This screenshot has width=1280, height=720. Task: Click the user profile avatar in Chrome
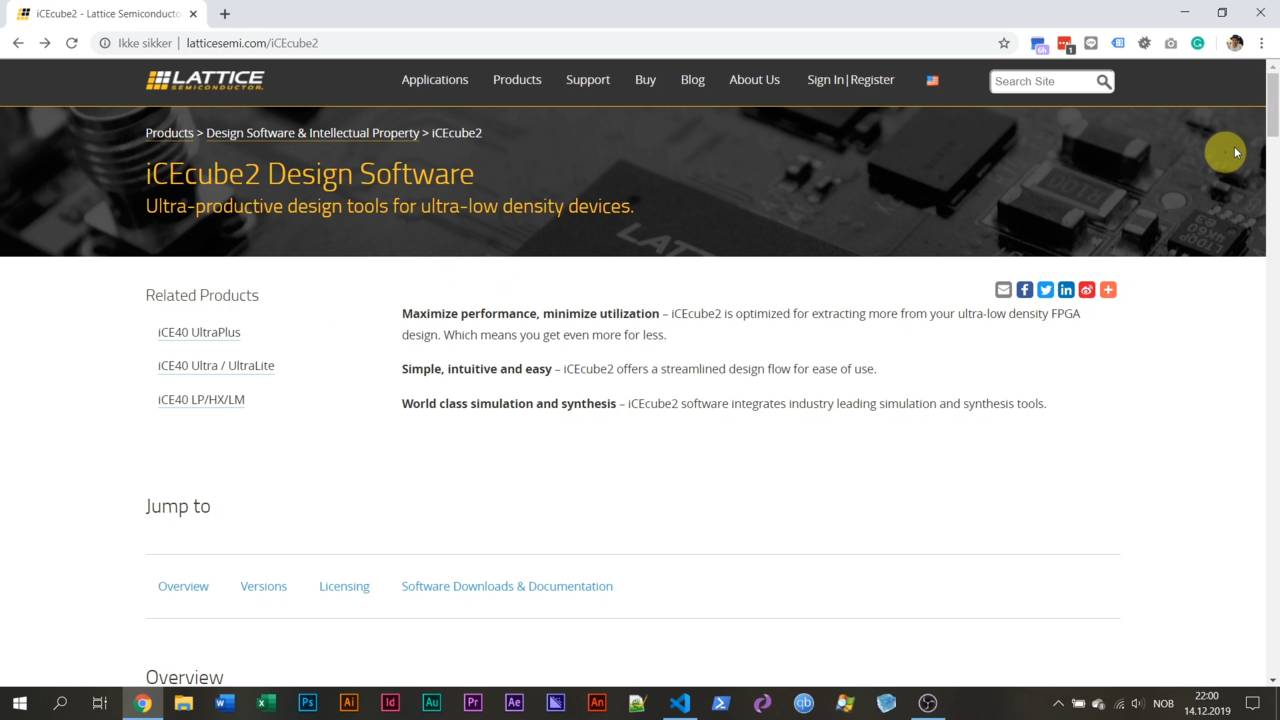click(x=1235, y=43)
